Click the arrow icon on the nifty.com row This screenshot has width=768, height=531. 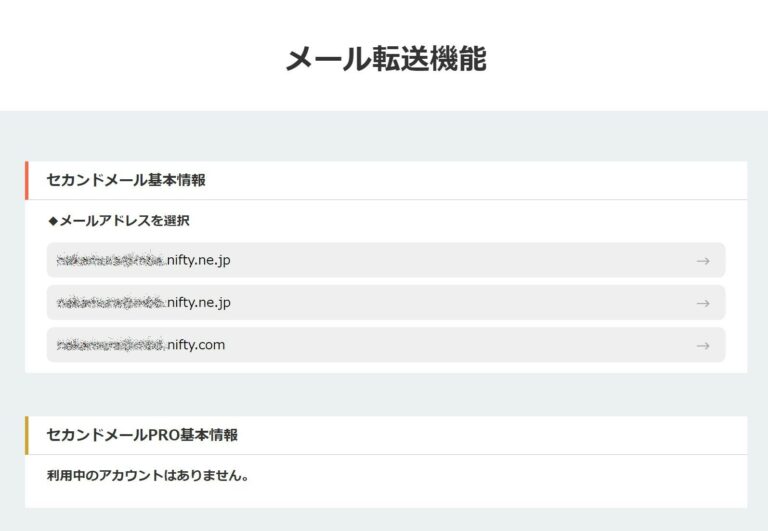tap(703, 346)
